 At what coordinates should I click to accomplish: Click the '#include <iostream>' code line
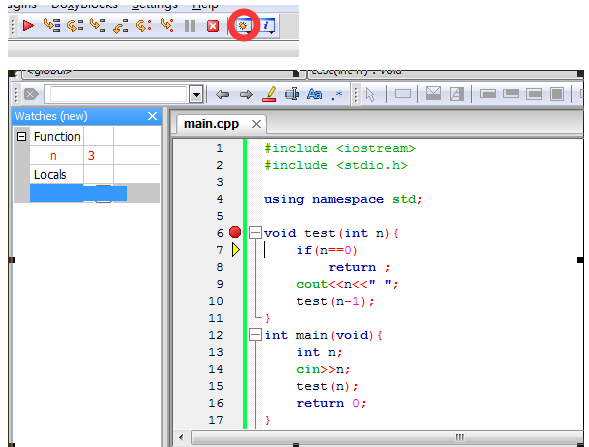tap(340, 148)
